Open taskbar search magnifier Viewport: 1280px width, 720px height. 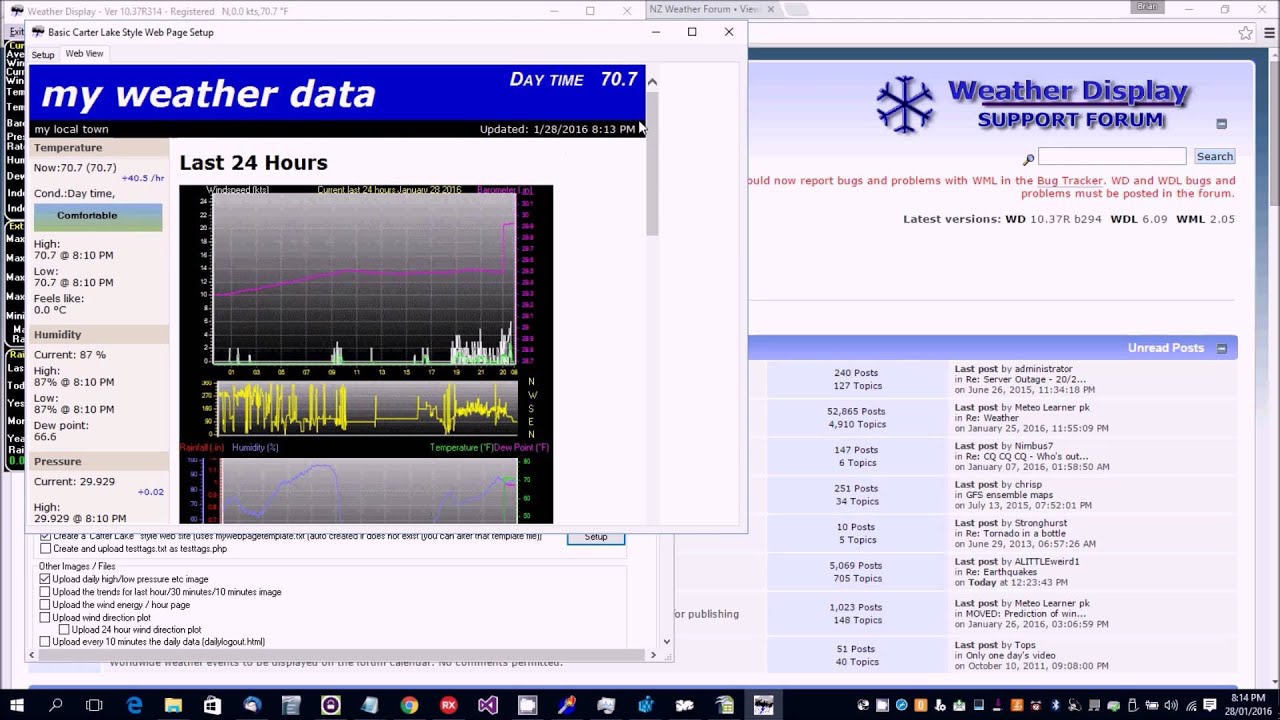55,705
